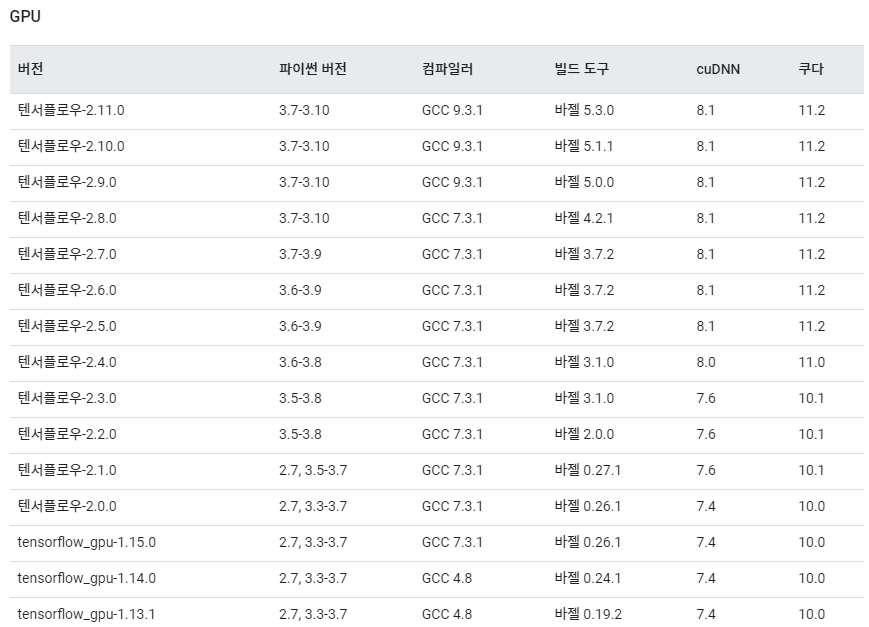Image resolution: width=869 pixels, height=627 pixels.
Task: Click 바젤 3.1.0 in 텐서플로우-2.4.0 row
Action: (584, 362)
